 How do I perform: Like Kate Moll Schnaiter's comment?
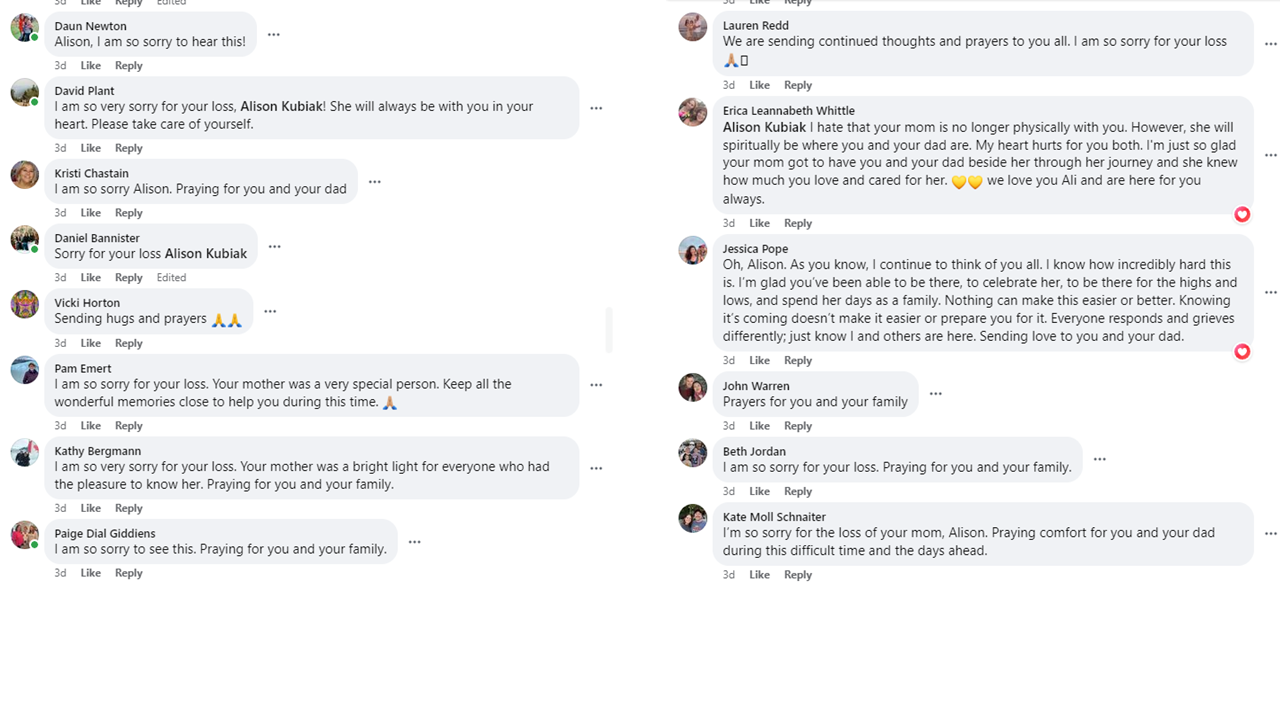pyautogui.click(x=760, y=575)
